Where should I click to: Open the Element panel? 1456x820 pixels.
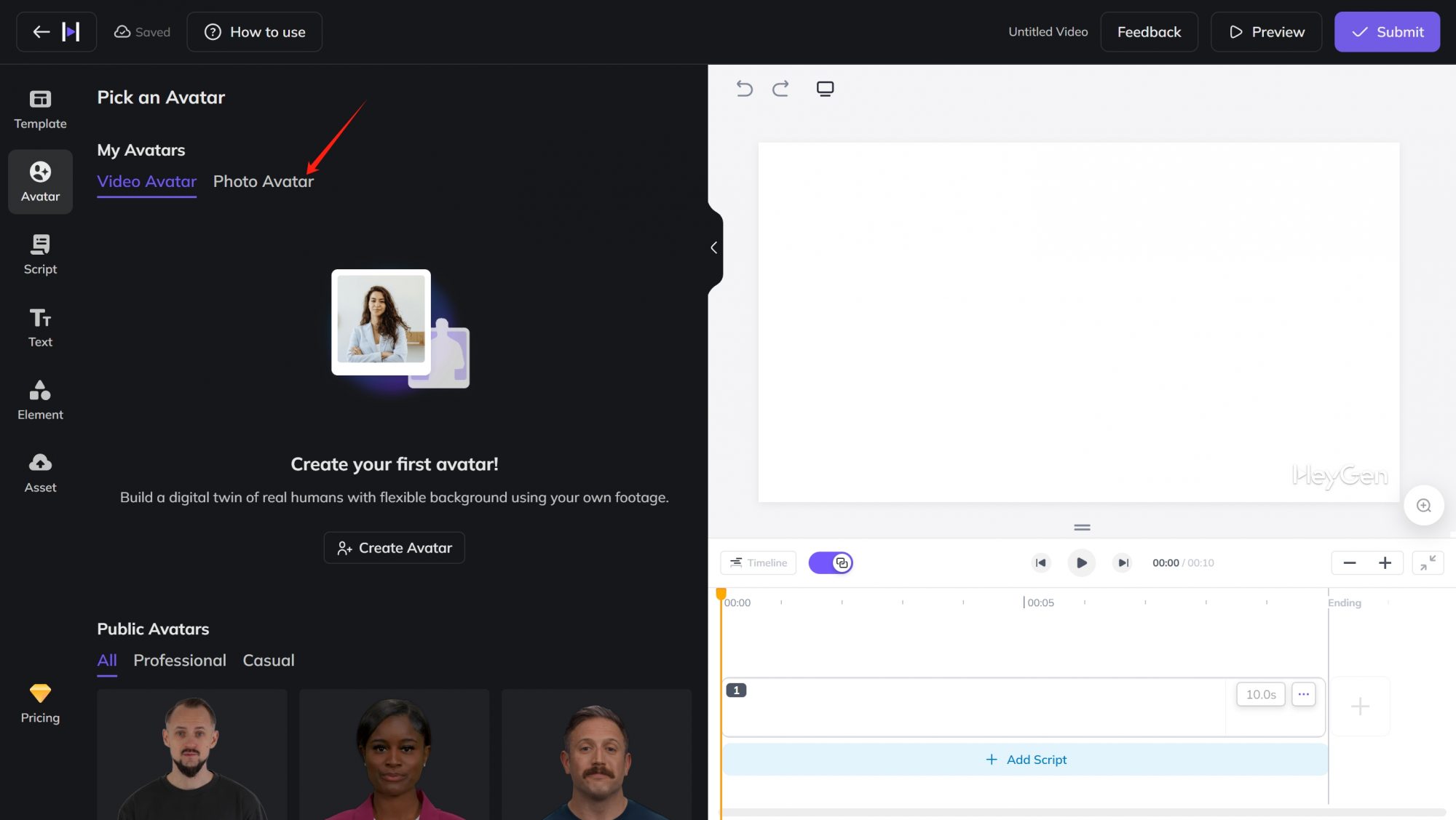coord(40,400)
